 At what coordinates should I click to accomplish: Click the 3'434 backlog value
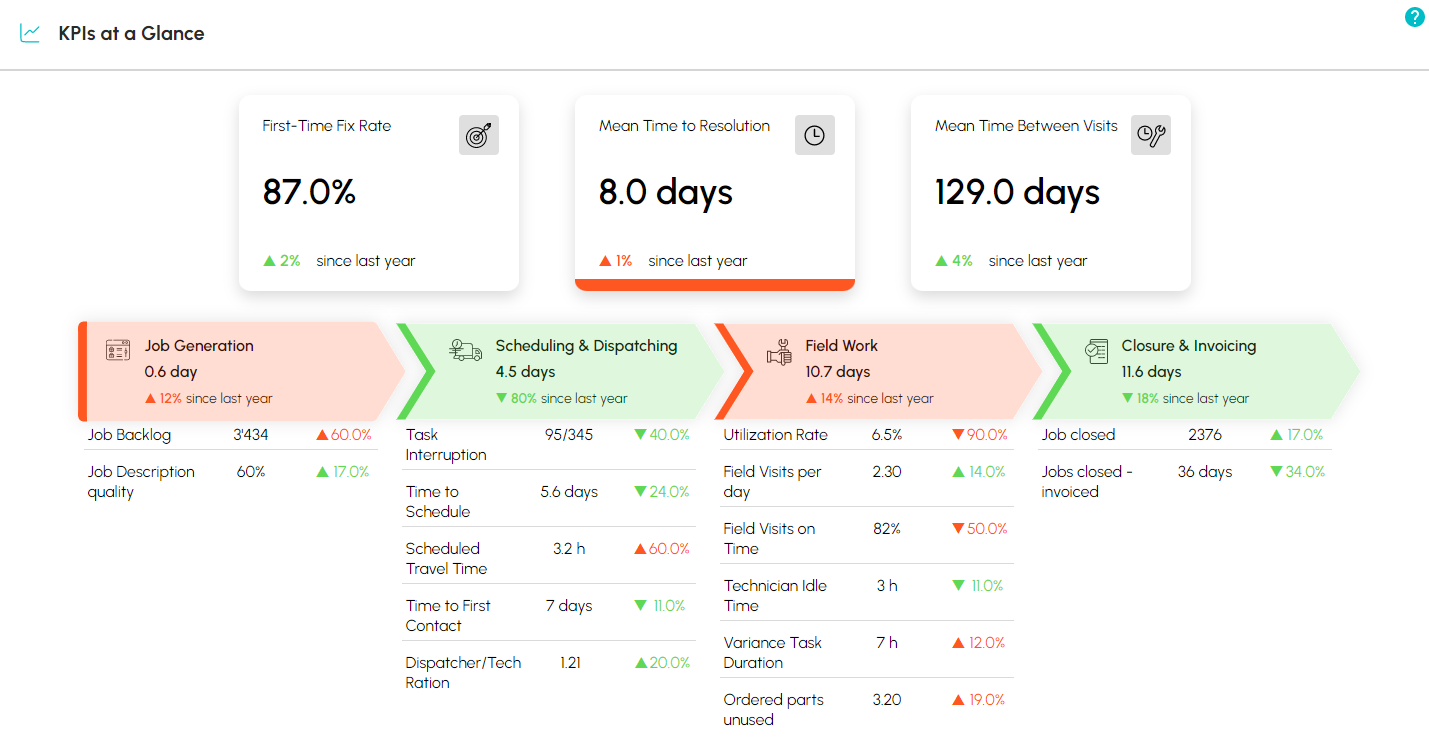(249, 435)
